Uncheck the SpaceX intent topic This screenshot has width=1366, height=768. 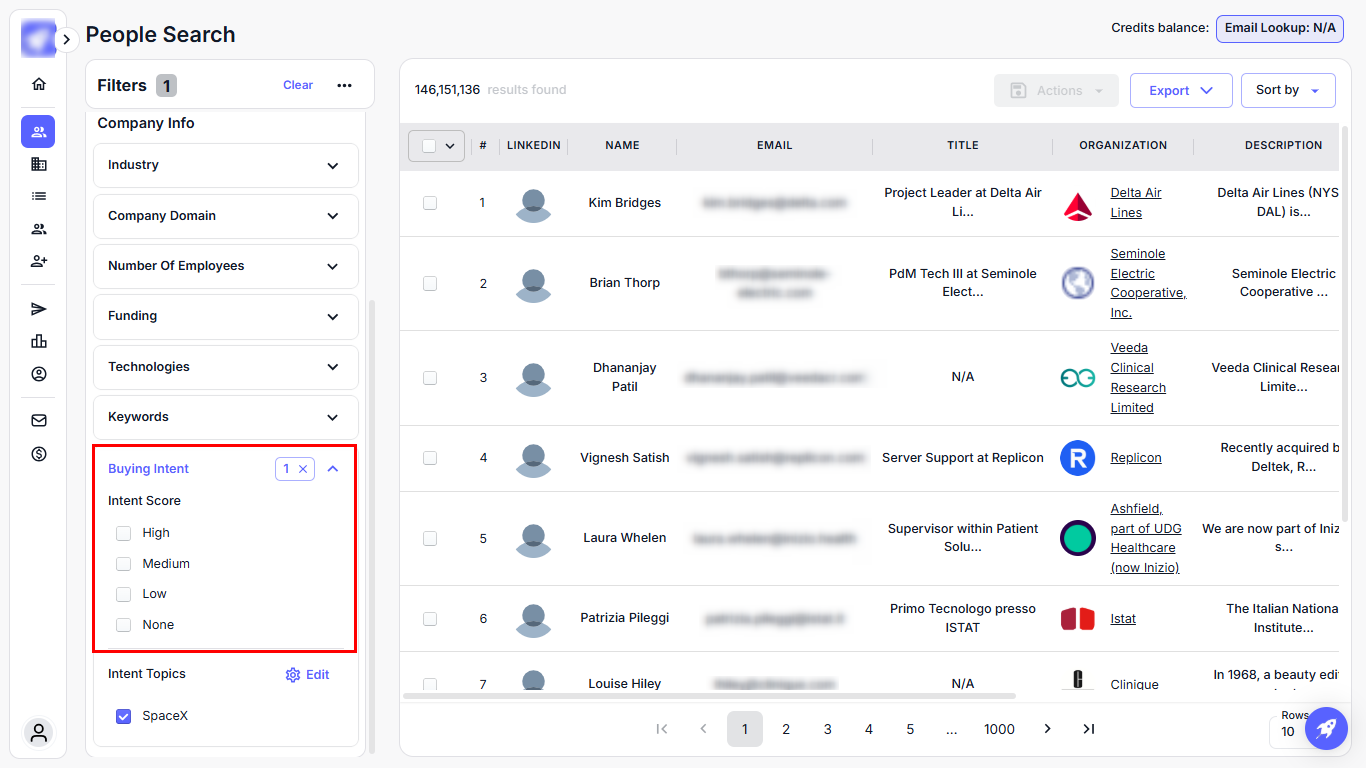coord(124,716)
